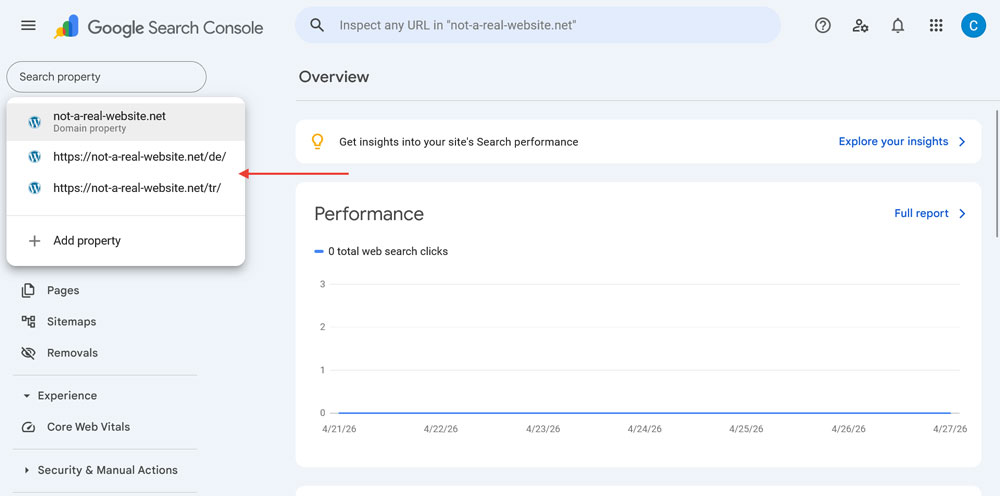
Task: Click the Get insights banner text
Action: point(459,142)
